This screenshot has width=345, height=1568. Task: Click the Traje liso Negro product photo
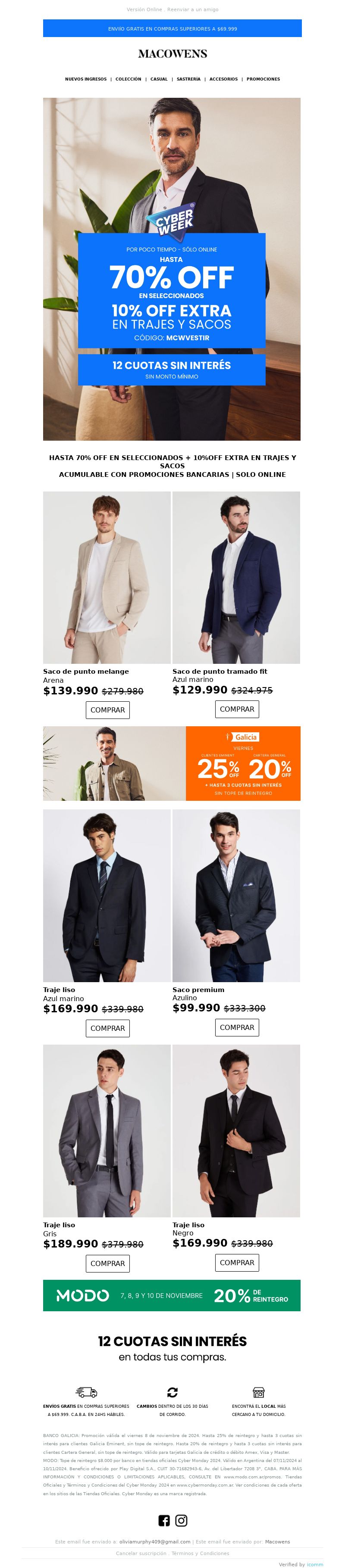tap(236, 1131)
